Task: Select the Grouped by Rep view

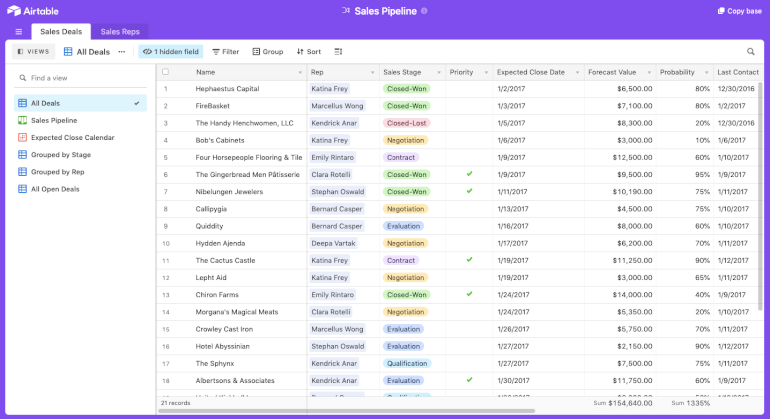Action: (81, 172)
